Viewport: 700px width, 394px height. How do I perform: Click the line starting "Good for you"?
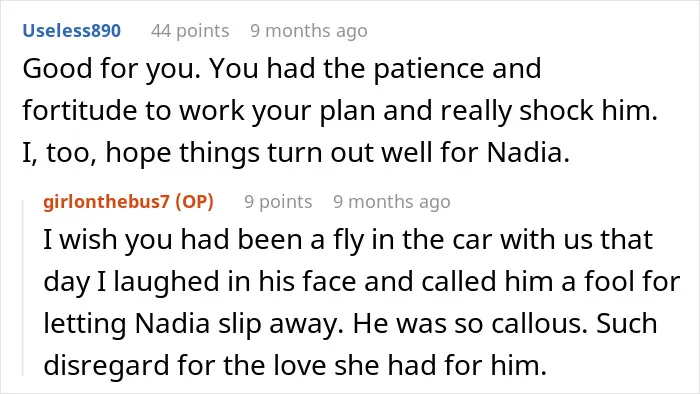(282, 69)
